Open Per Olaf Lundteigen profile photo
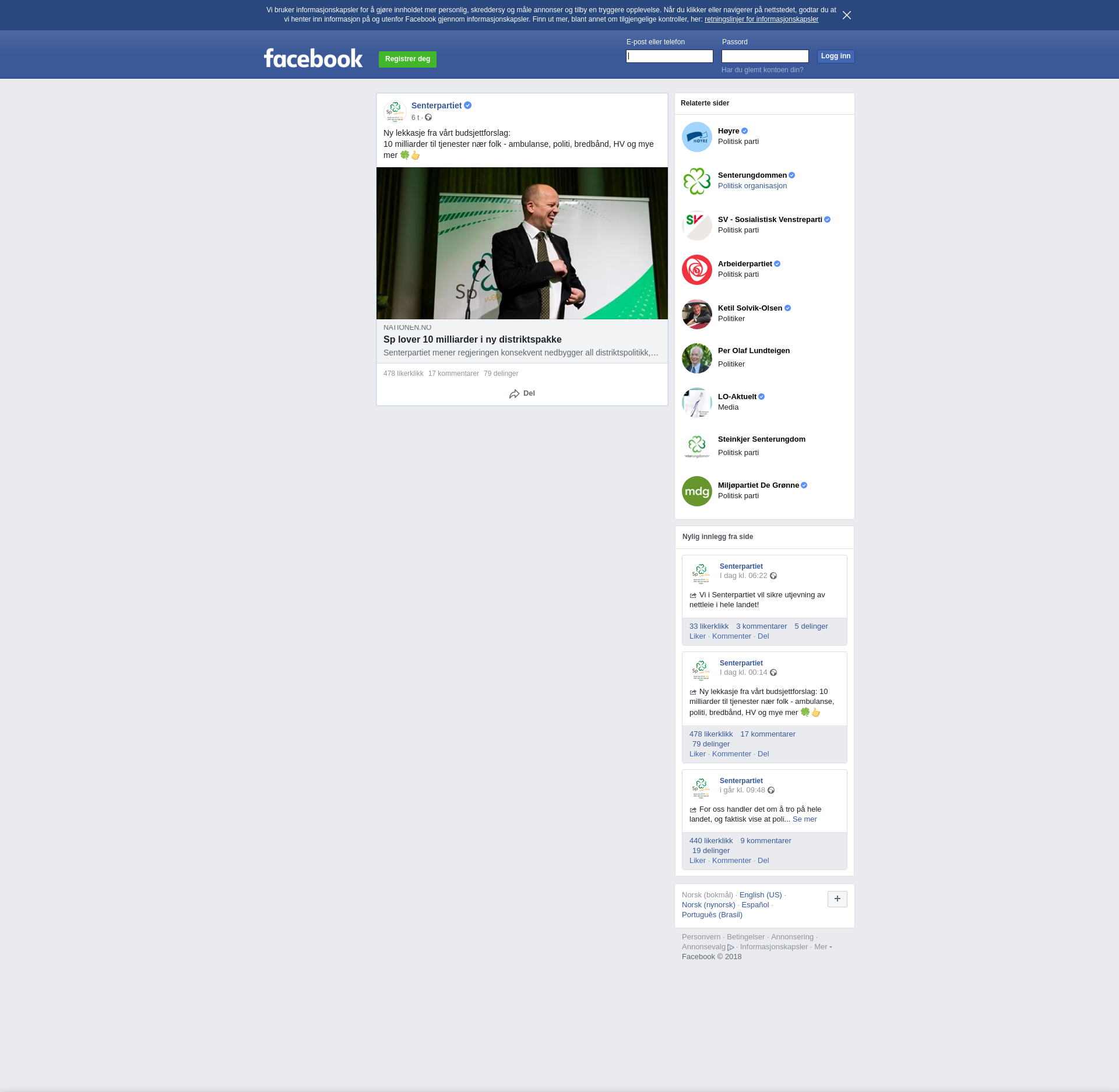The image size is (1119, 1092). point(697,358)
